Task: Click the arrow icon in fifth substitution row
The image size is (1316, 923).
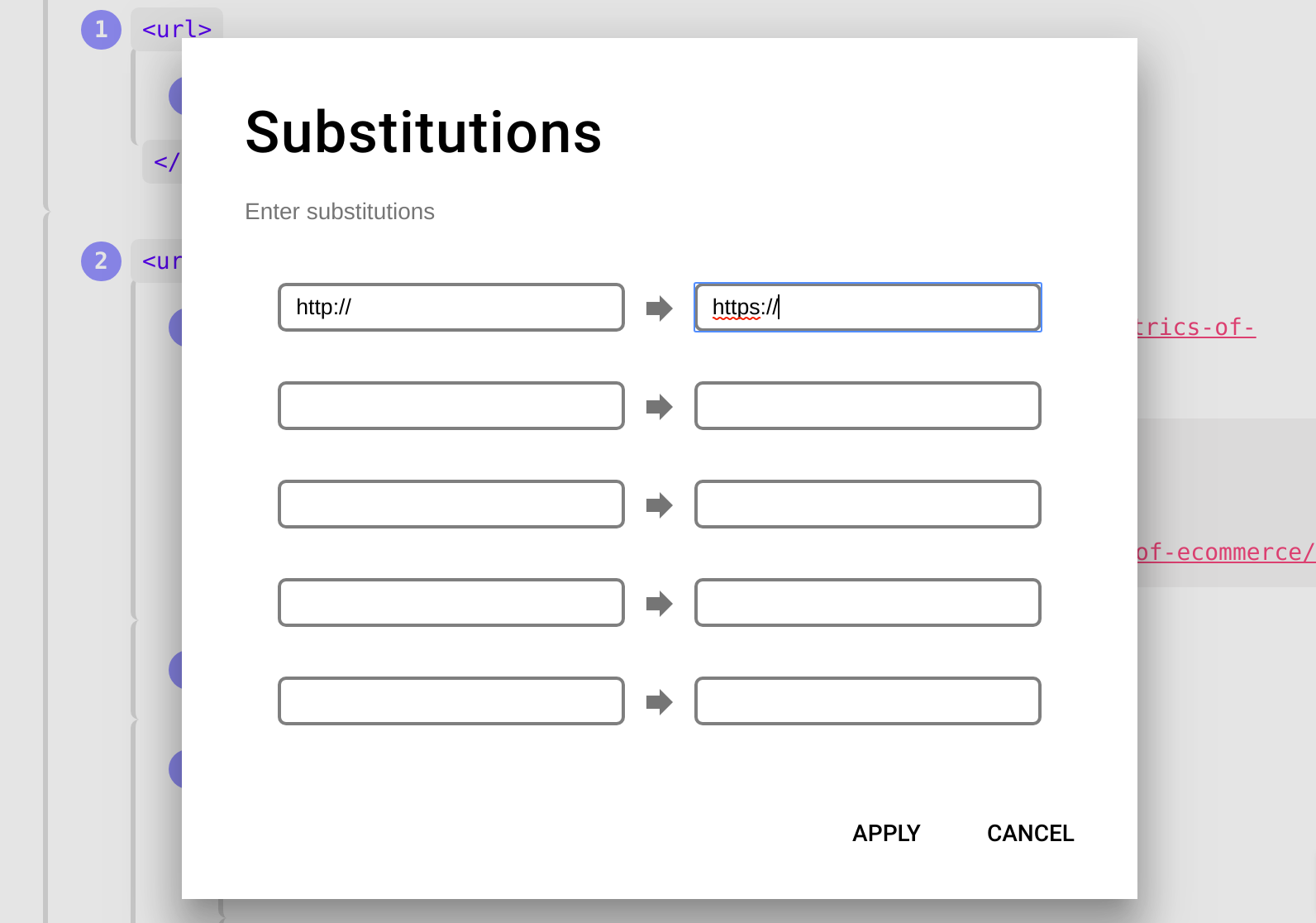Action: coord(659,702)
